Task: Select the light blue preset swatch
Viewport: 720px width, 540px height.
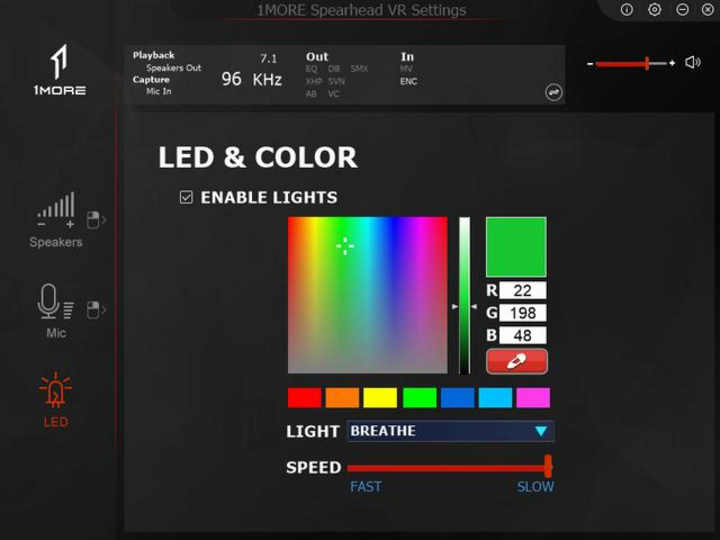Action: pyautogui.click(x=495, y=398)
